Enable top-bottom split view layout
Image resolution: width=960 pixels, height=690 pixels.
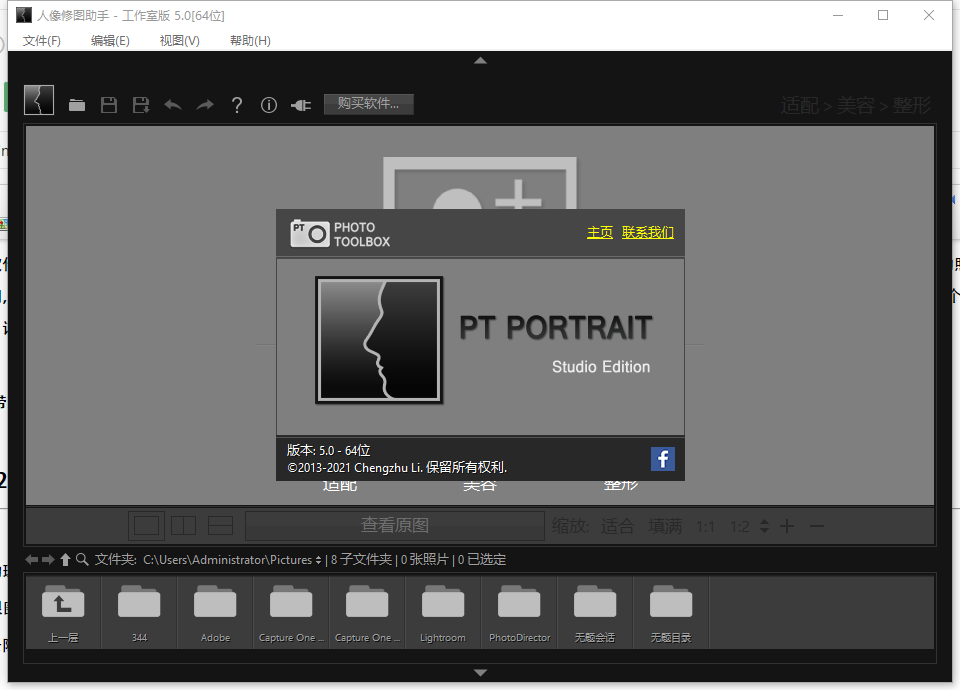pos(220,525)
